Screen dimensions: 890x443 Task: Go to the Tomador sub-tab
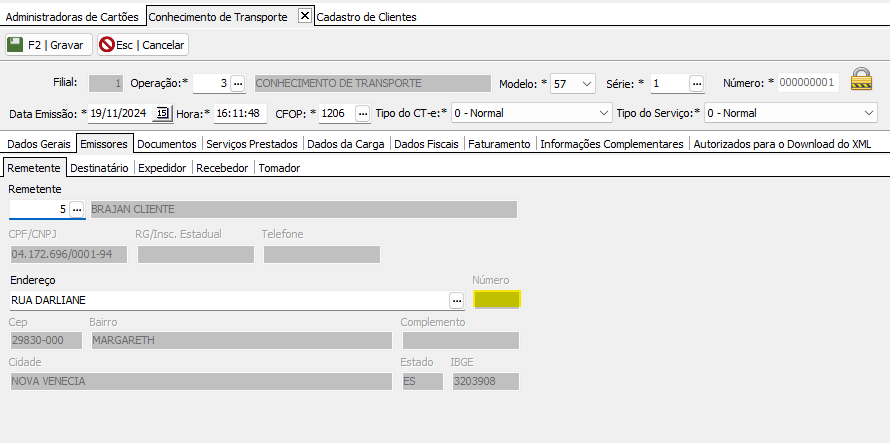pos(279,168)
